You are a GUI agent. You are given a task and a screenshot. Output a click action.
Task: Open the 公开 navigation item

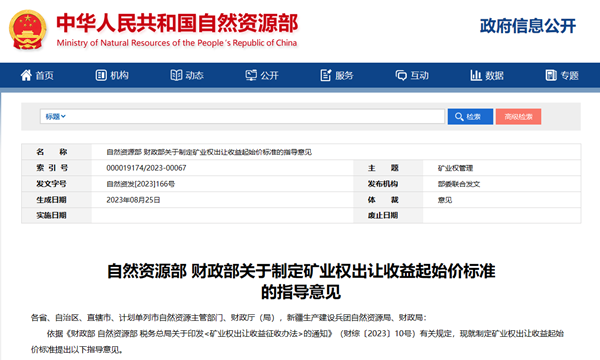[x=262, y=75]
